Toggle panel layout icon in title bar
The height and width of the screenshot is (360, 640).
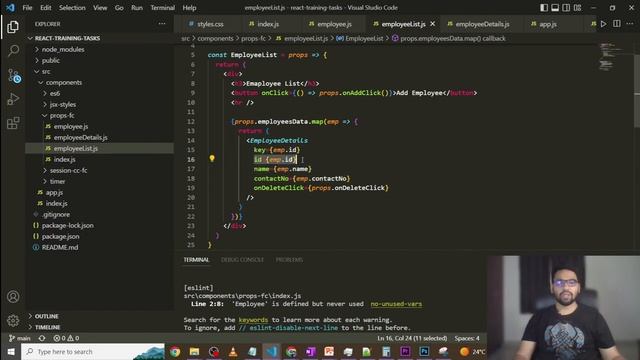point(555,8)
